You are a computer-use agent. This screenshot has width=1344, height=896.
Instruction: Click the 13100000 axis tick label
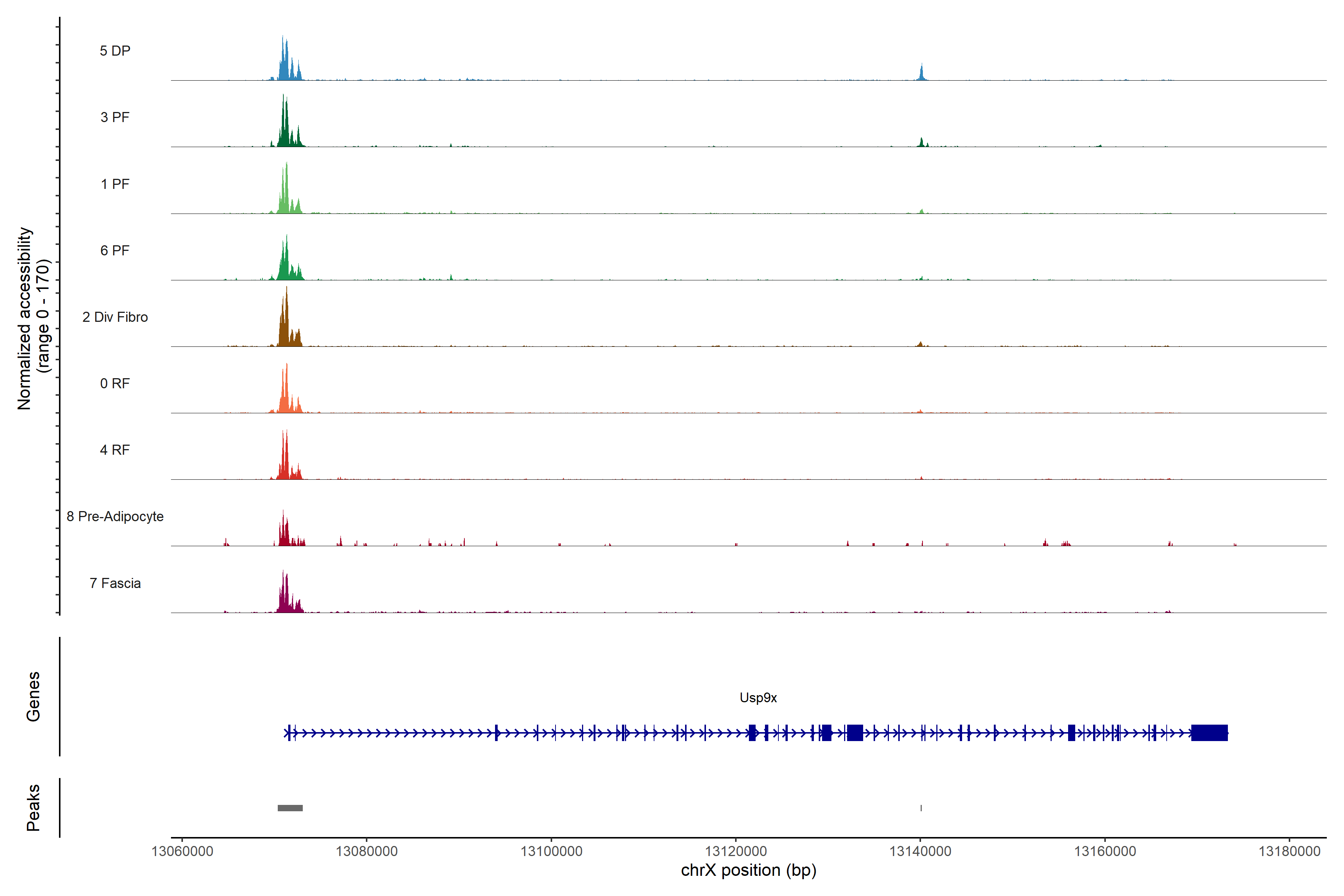click(x=551, y=852)
